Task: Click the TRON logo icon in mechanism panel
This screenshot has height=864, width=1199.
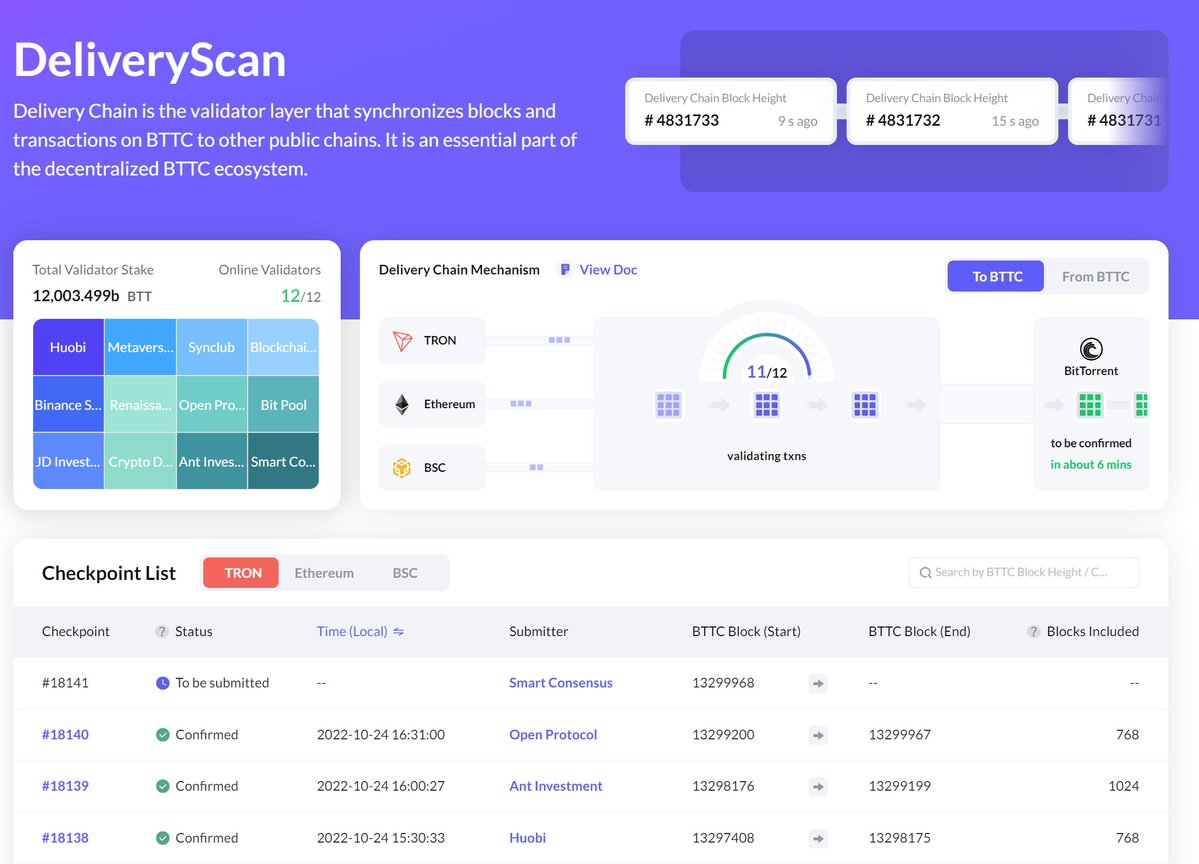Action: pos(402,340)
